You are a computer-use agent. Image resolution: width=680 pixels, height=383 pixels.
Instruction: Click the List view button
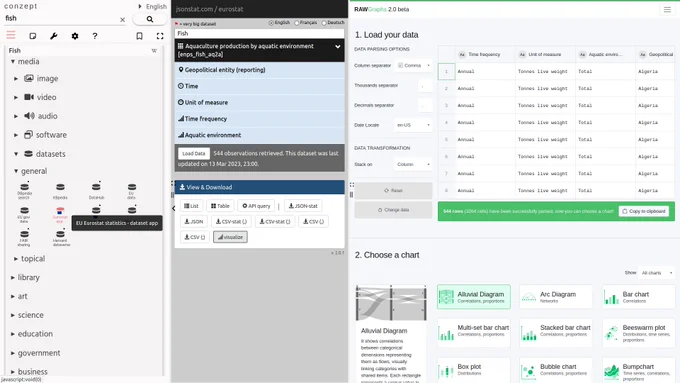click(x=191, y=206)
